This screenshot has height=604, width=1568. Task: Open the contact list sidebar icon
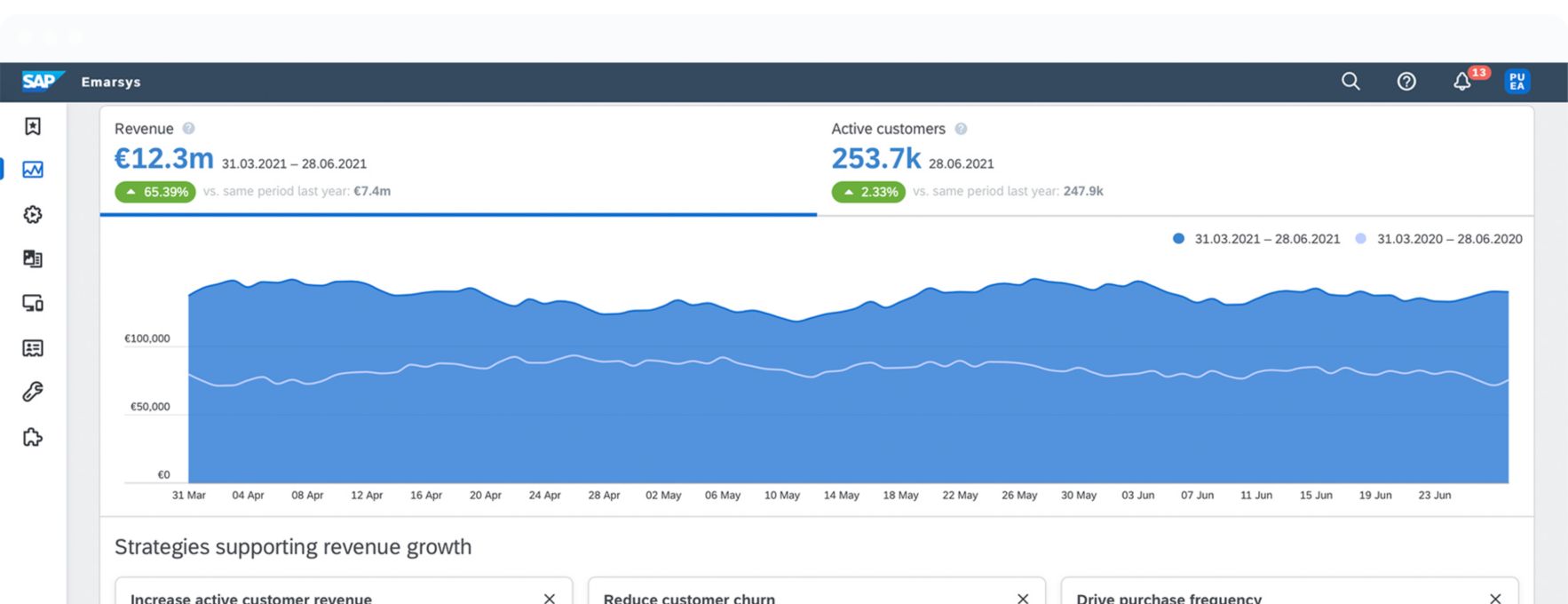pyautogui.click(x=33, y=348)
